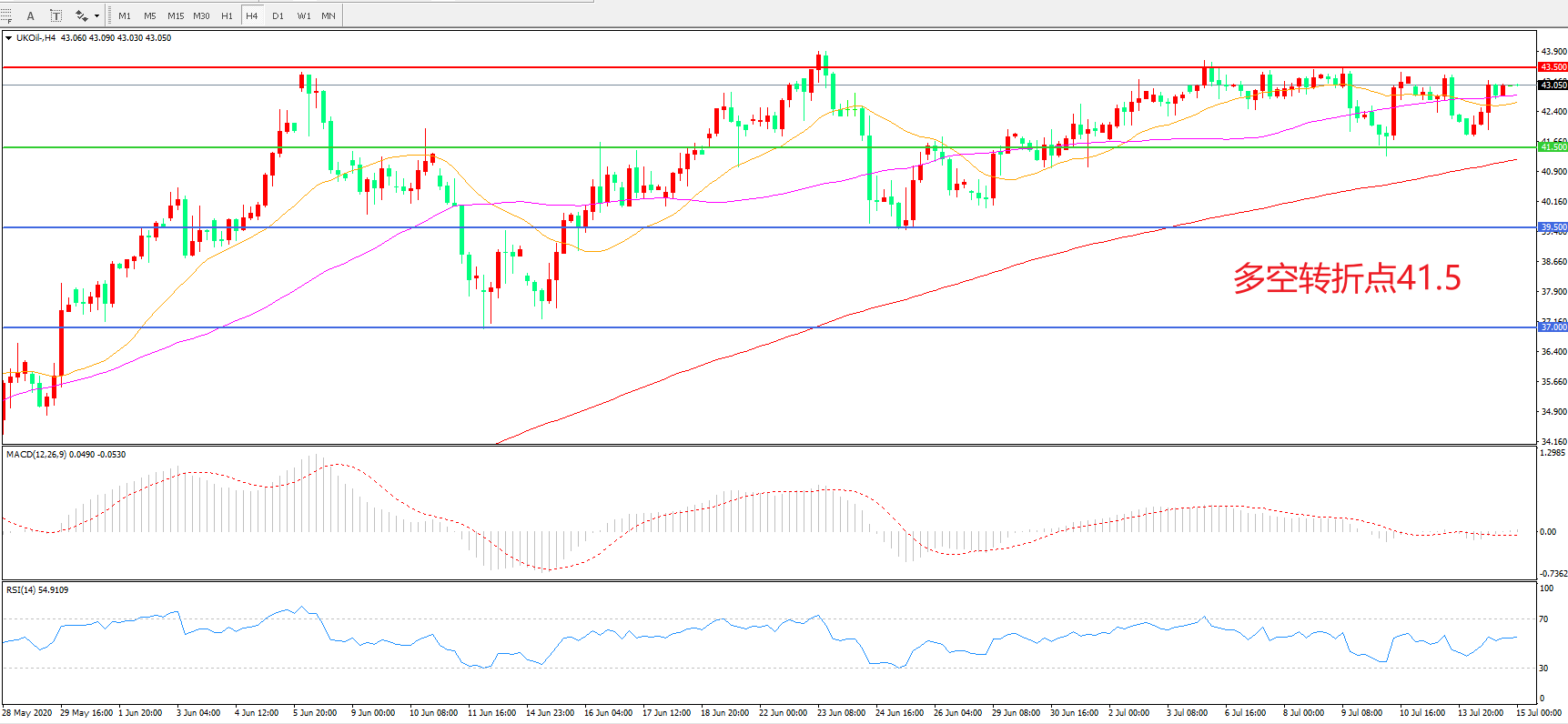Switch chart to M5 timeframe
Viewport: 1568px width, 724px height.
tap(150, 15)
